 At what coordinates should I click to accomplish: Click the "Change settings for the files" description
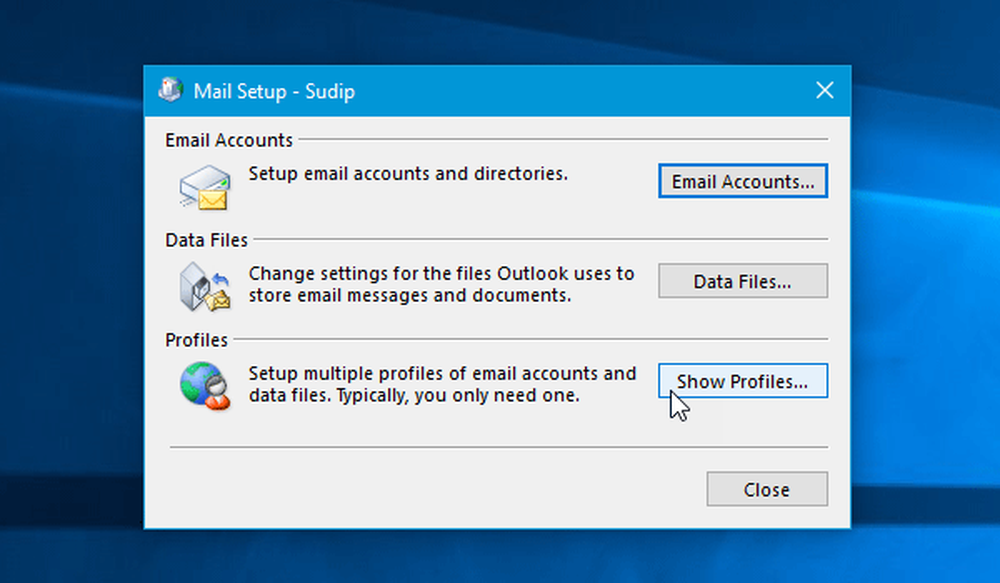click(x=441, y=284)
